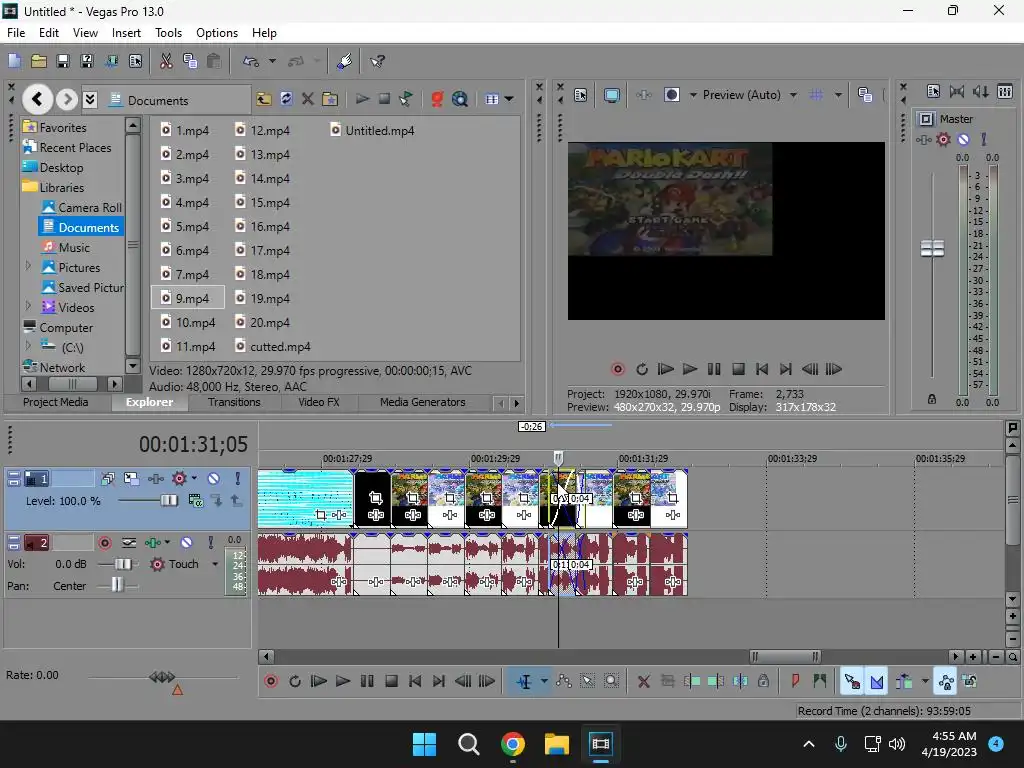The height and width of the screenshot is (768, 1024).
Task: Expand the Pictures tree node
Action: click(27, 266)
